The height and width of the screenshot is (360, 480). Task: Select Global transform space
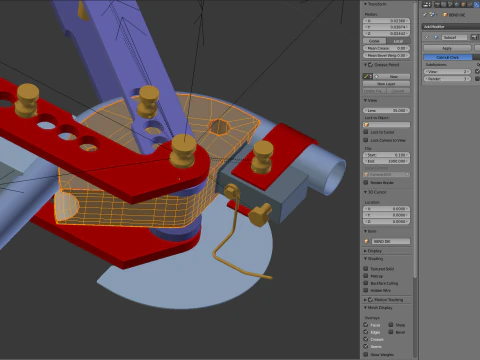point(374,41)
